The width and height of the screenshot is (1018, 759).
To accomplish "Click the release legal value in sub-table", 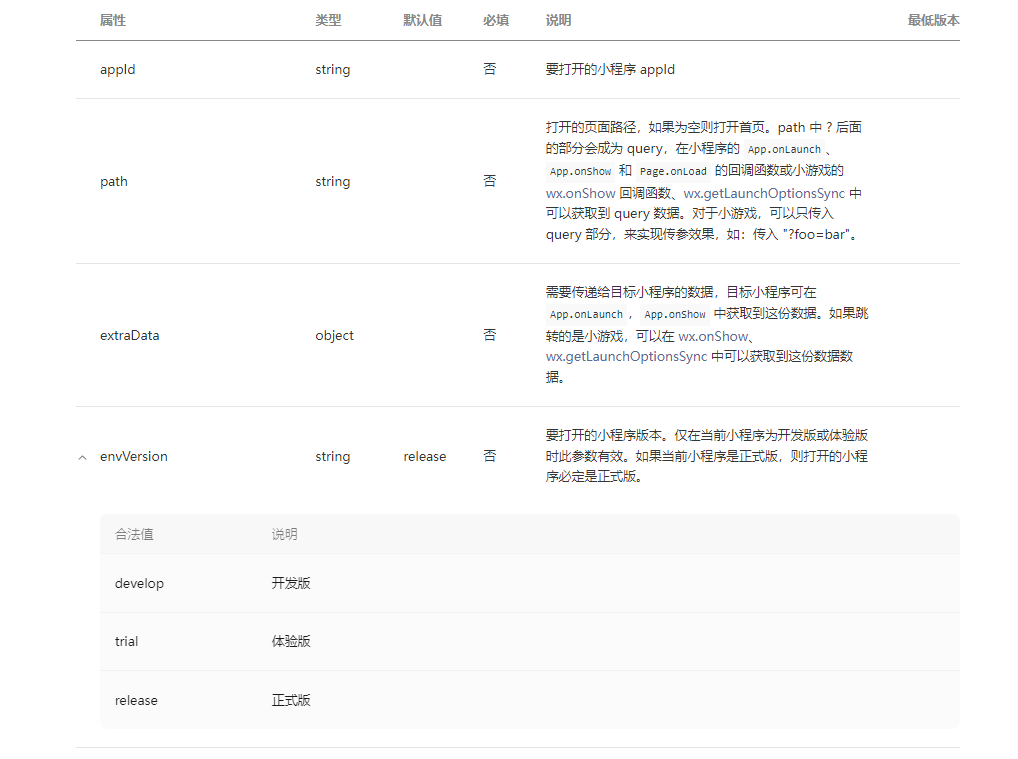I will click(136, 701).
